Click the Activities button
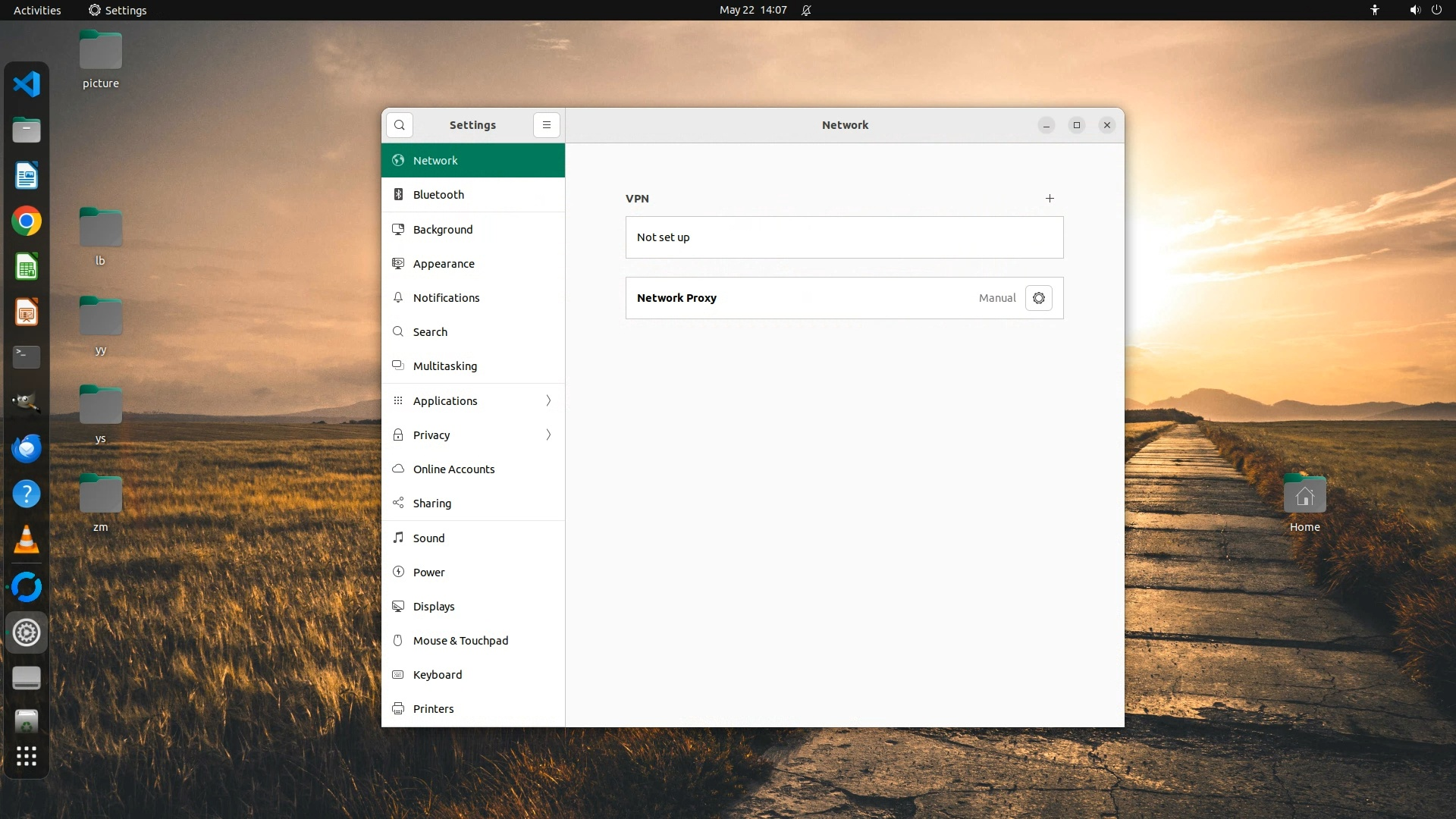 click(37, 10)
